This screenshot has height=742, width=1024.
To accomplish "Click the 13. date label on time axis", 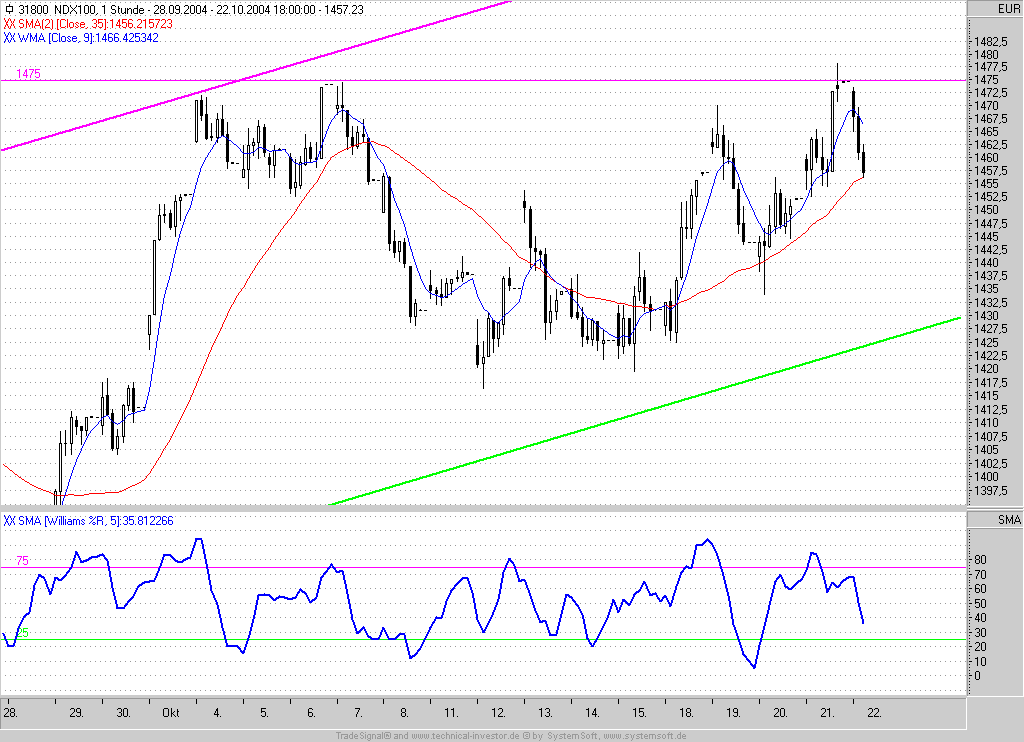I will coord(545,713).
